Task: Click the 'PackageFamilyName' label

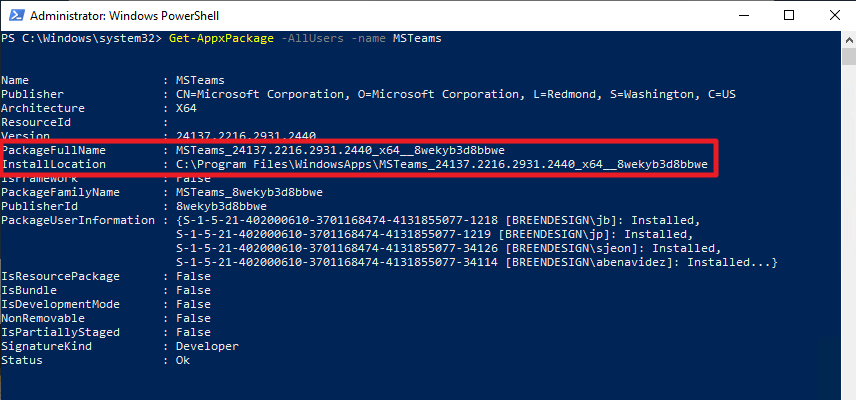Action: (60, 192)
